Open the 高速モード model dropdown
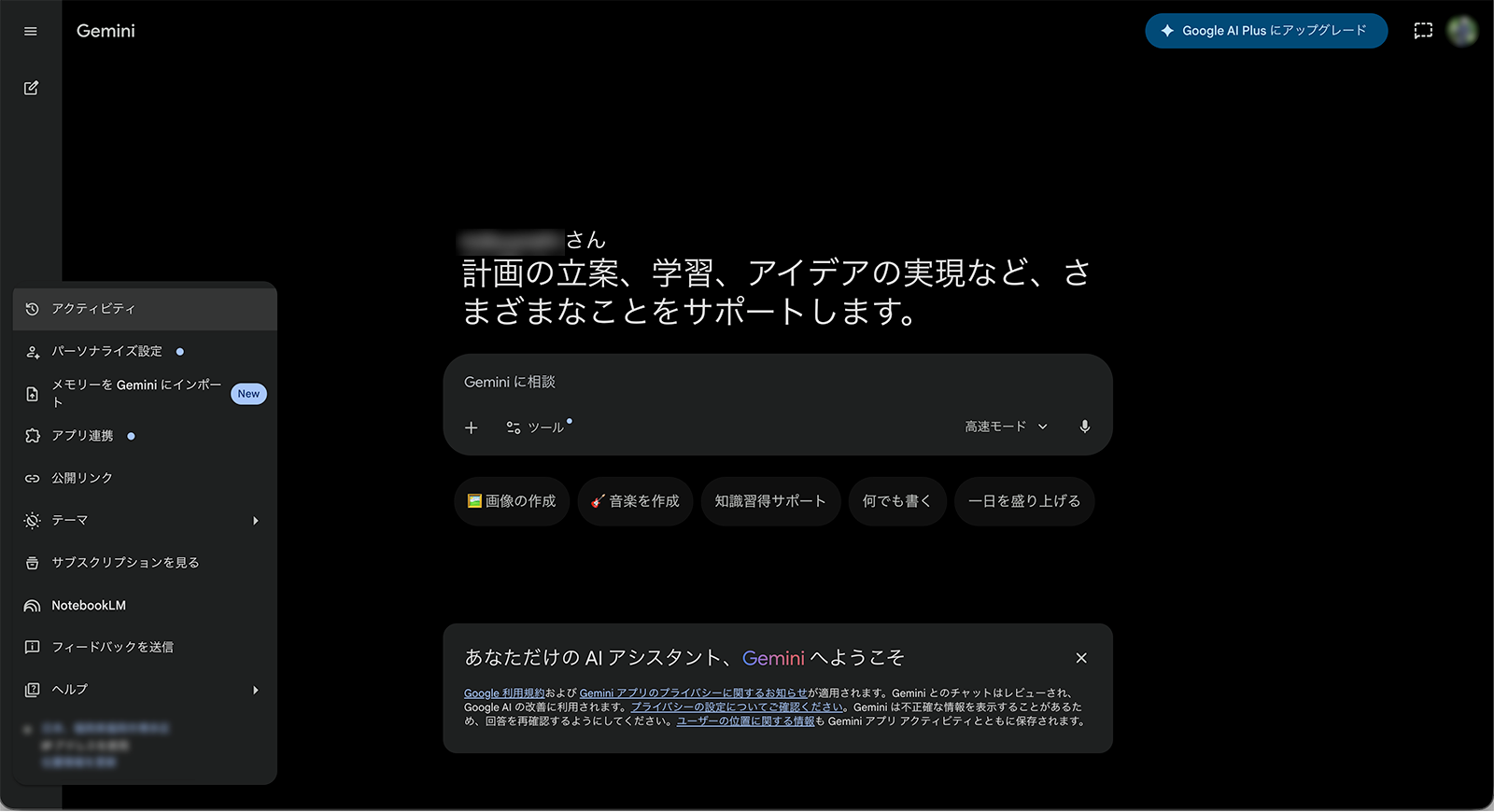The height and width of the screenshot is (812, 1494). (x=1006, y=427)
